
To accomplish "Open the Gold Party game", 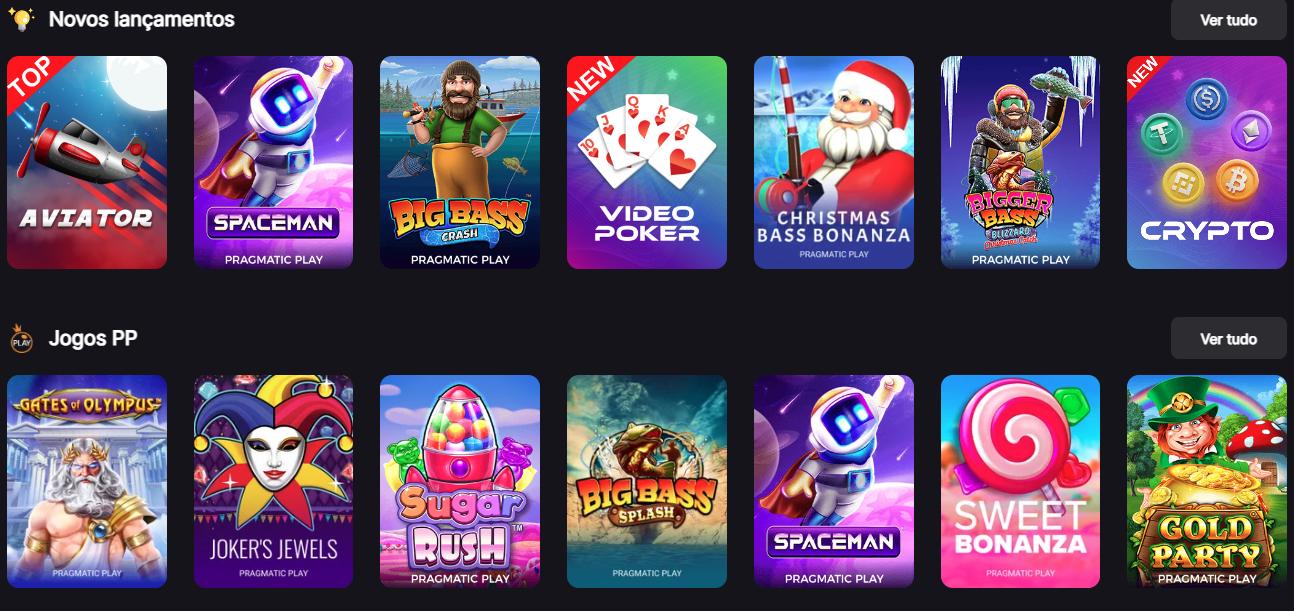I will tap(1207, 481).
